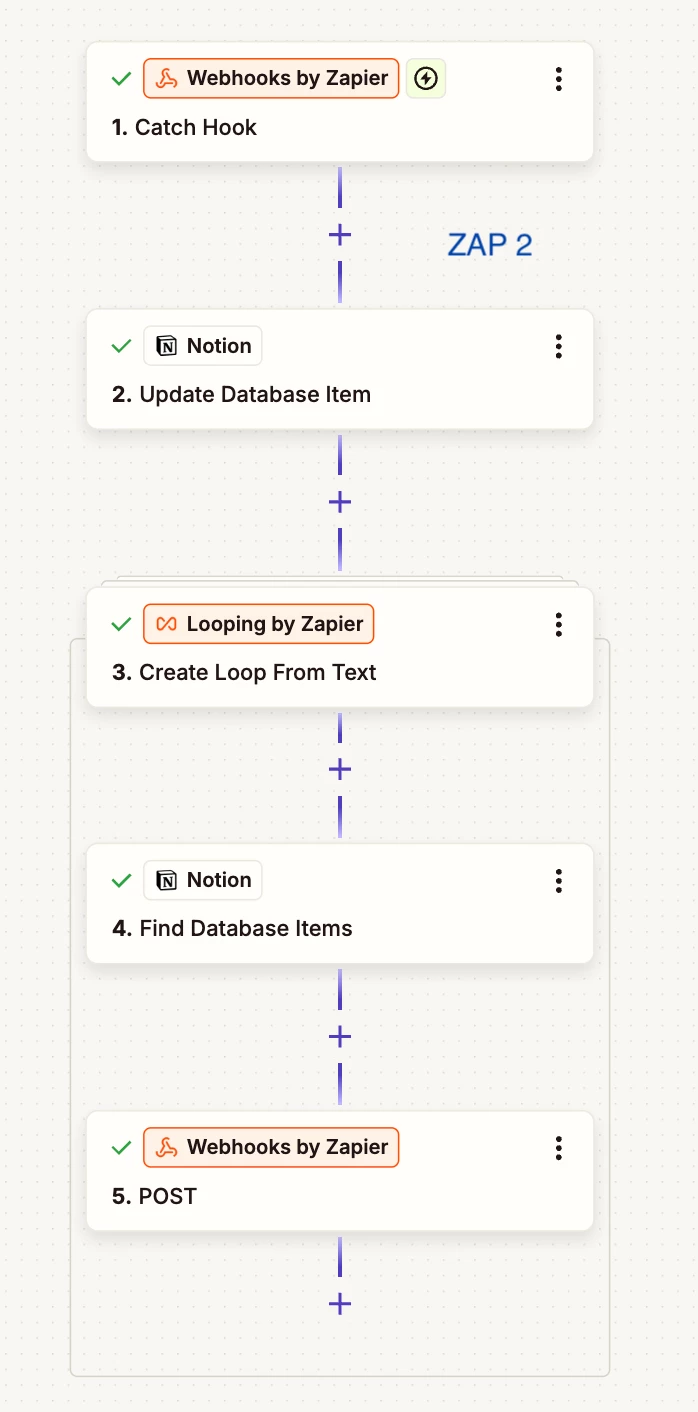The width and height of the screenshot is (698, 1412).
Task: Add step between Catch Hook and Notion
Action: (x=340, y=235)
